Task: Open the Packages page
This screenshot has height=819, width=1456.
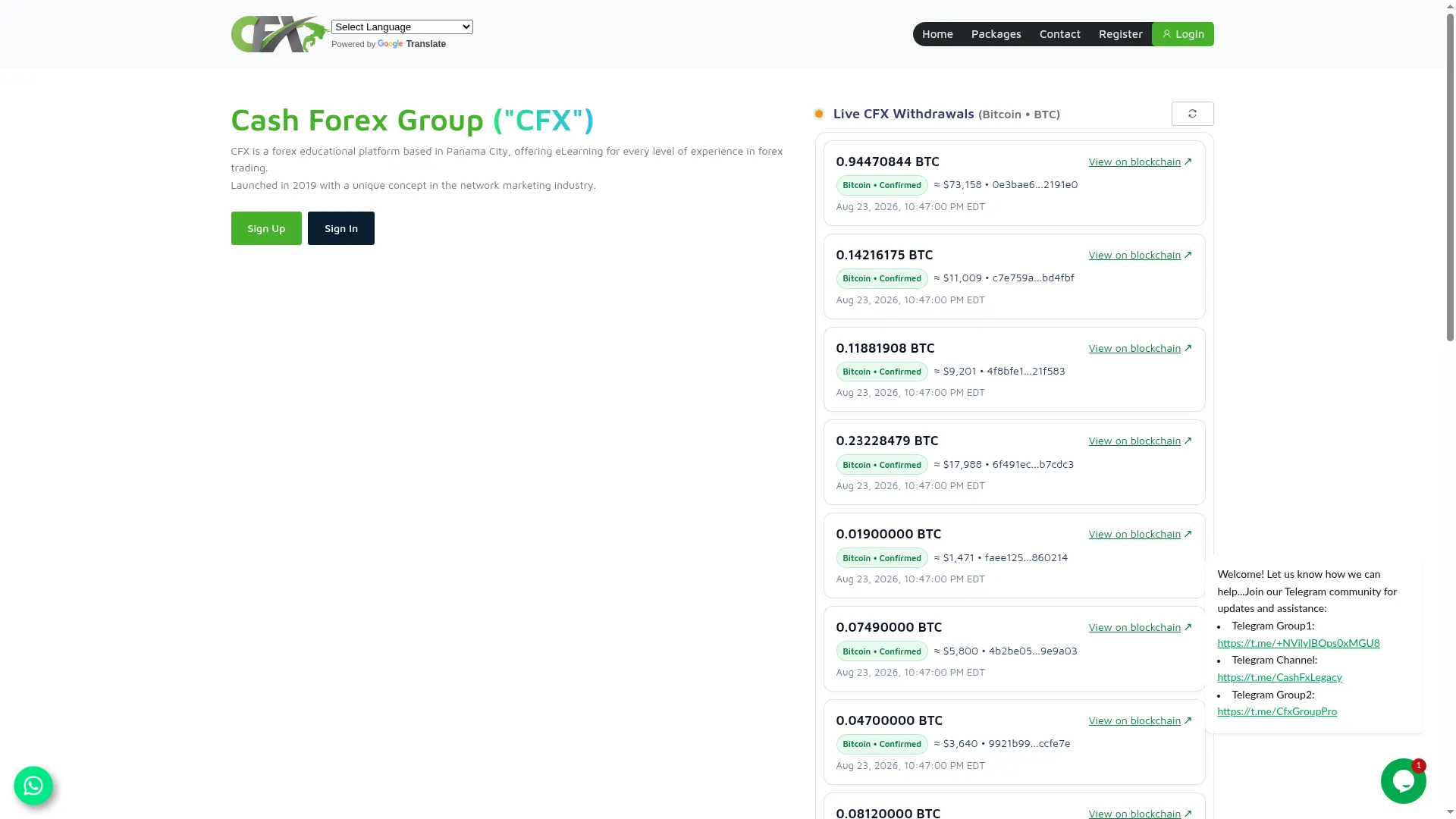Action: pyautogui.click(x=996, y=34)
